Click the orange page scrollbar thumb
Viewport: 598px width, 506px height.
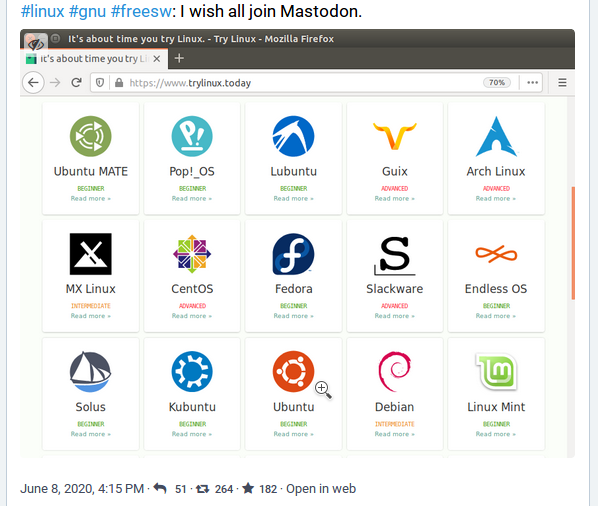click(x=573, y=243)
